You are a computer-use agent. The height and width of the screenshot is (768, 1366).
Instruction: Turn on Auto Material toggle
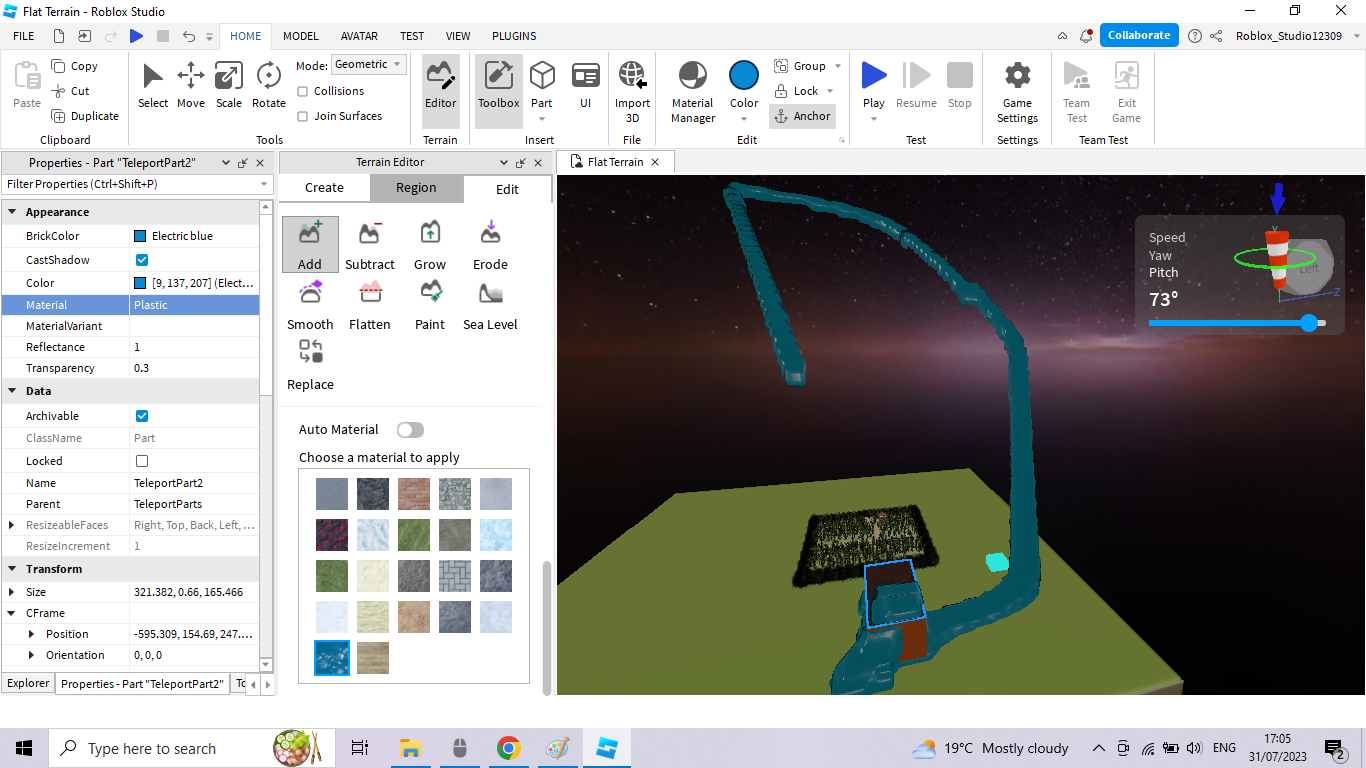tap(410, 430)
